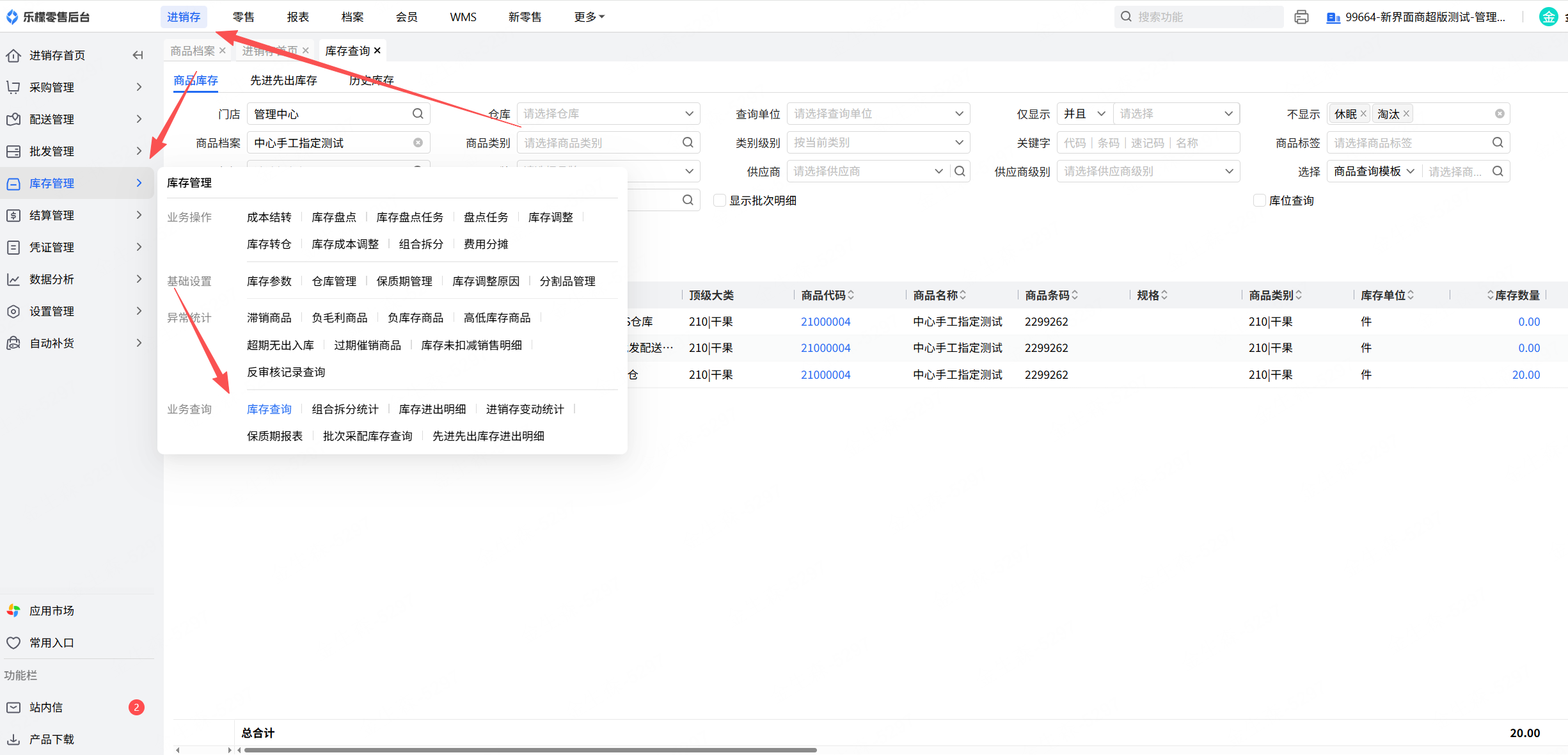Click the magnifier icon next to 供应商 dropdown
1568x755 pixels.
point(960,171)
